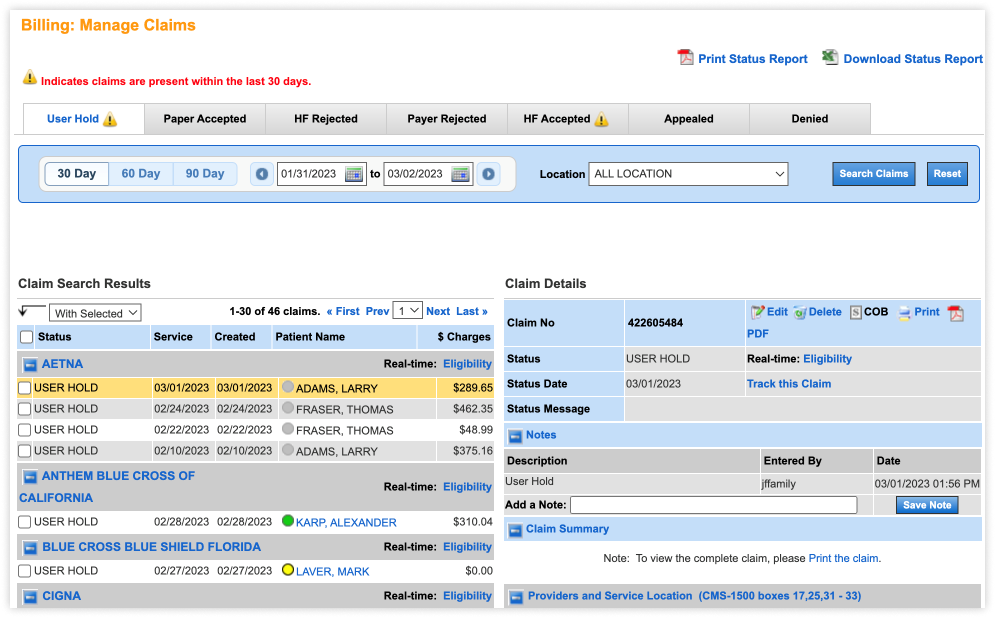Click the Save Note button
The image size is (995, 618).
(927, 505)
